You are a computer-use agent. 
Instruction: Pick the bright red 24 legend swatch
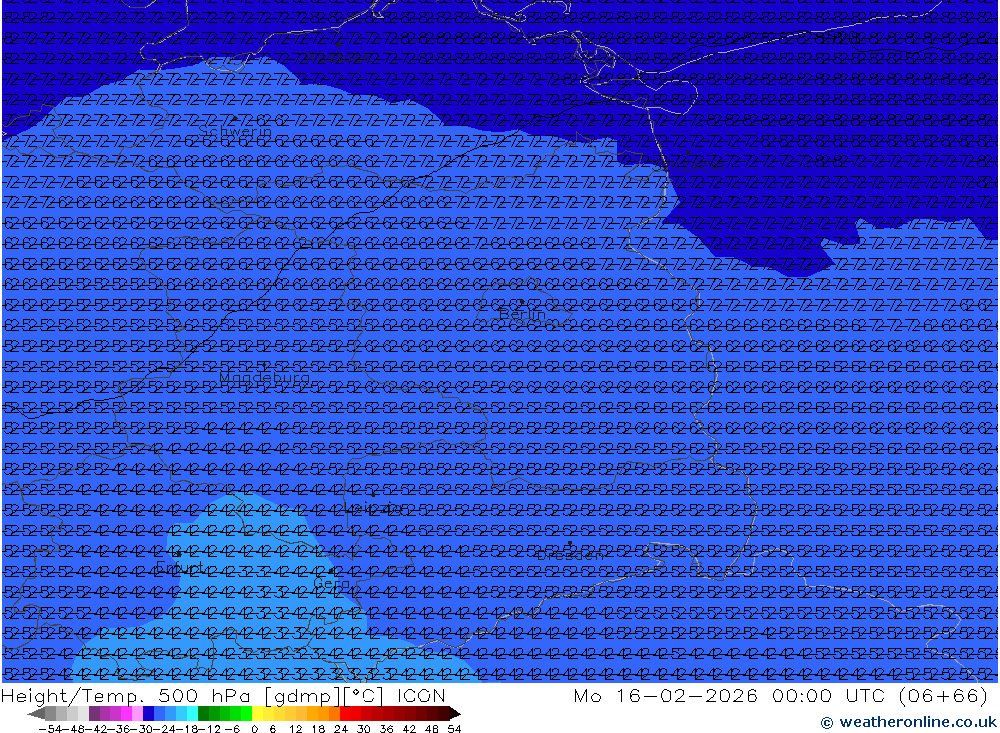[344, 714]
